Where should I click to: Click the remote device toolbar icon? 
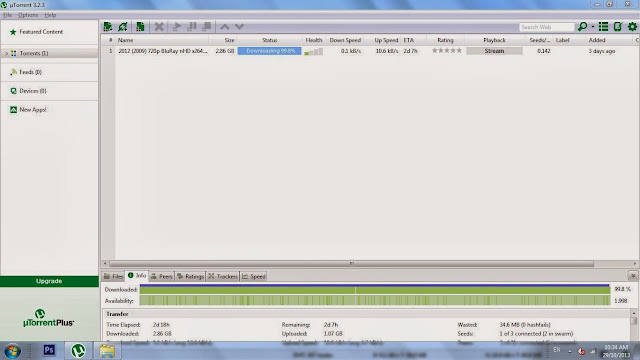[618, 27]
